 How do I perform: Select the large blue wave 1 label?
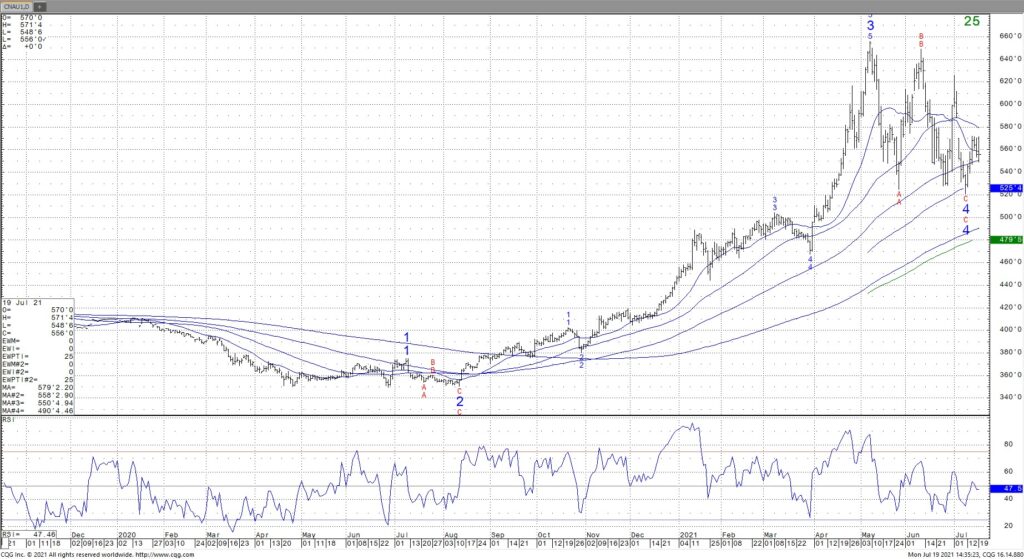[407, 337]
